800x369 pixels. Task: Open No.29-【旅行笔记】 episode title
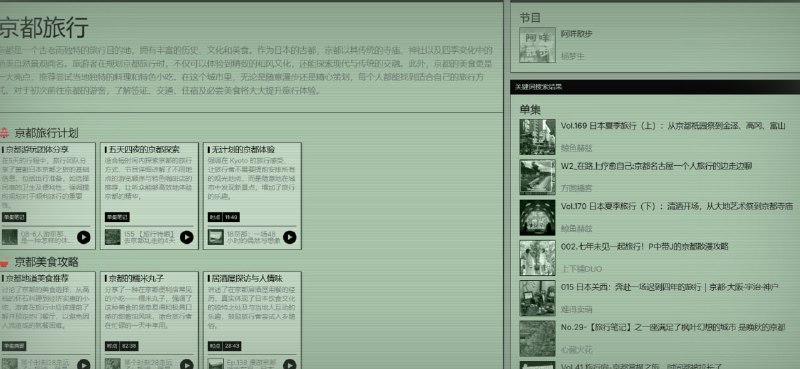point(673,327)
